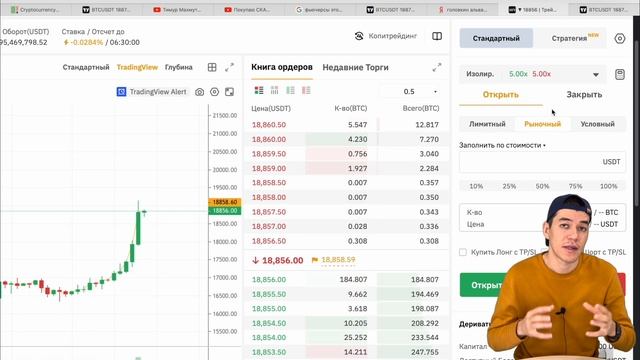
Task: Set order size to 10%
Action: pos(476,186)
